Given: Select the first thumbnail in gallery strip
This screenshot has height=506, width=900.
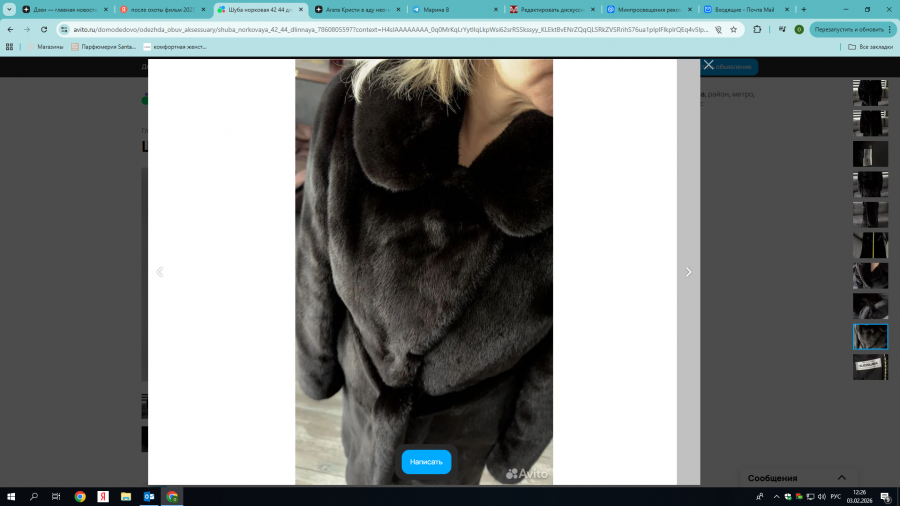Looking at the screenshot, I should click(870, 92).
